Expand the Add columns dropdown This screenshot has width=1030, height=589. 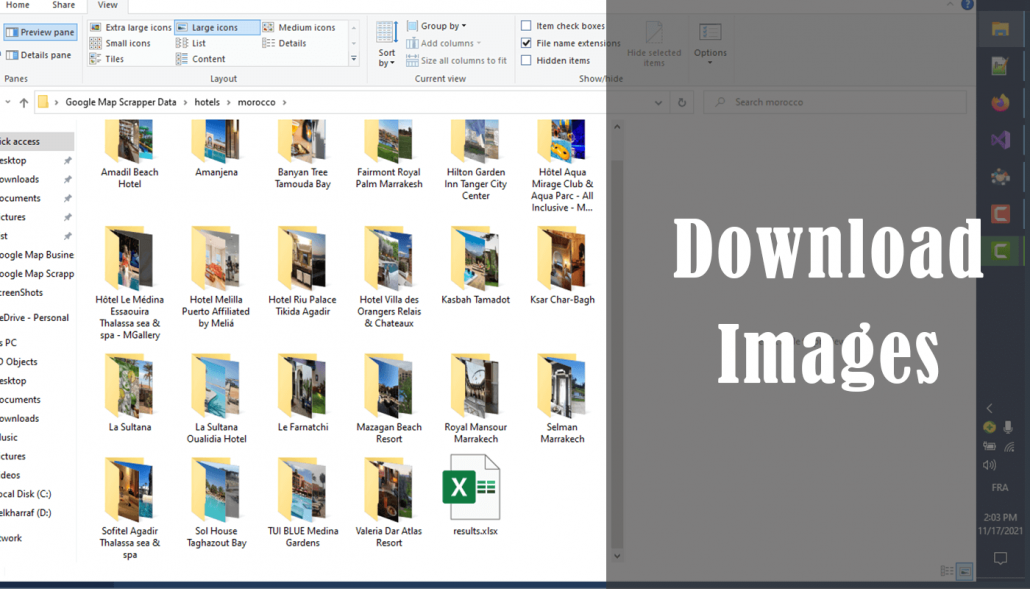click(444, 43)
